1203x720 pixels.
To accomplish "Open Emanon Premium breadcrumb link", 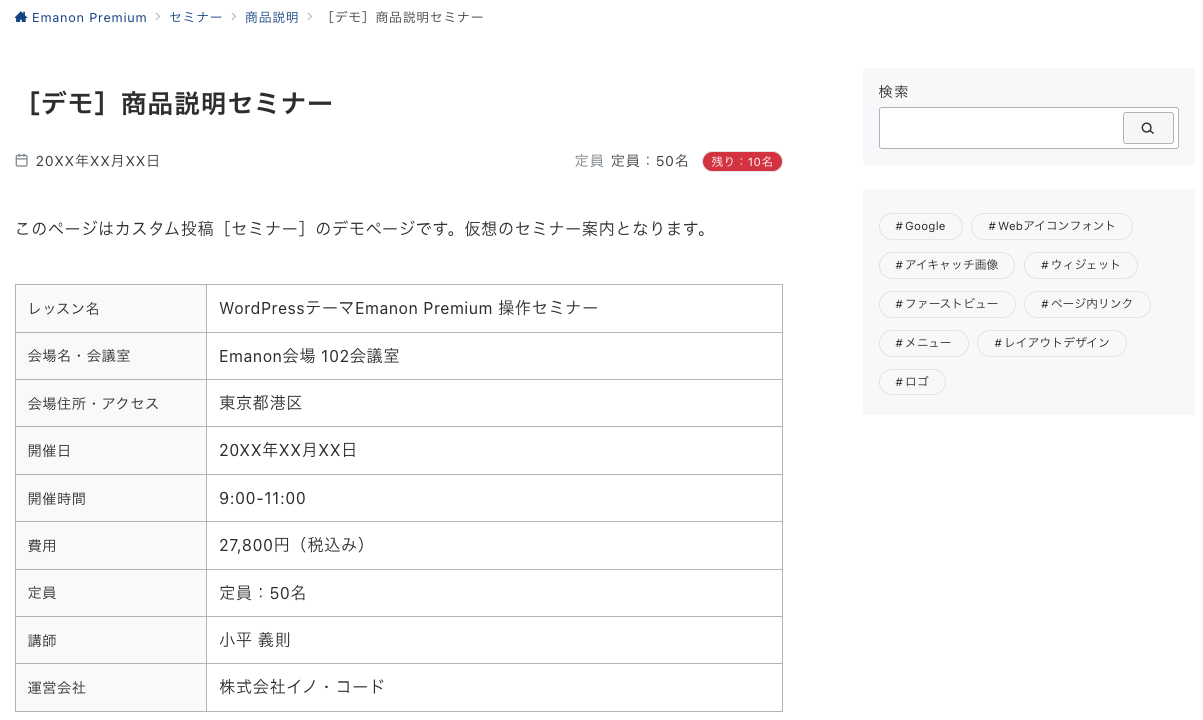I will click(x=89, y=17).
